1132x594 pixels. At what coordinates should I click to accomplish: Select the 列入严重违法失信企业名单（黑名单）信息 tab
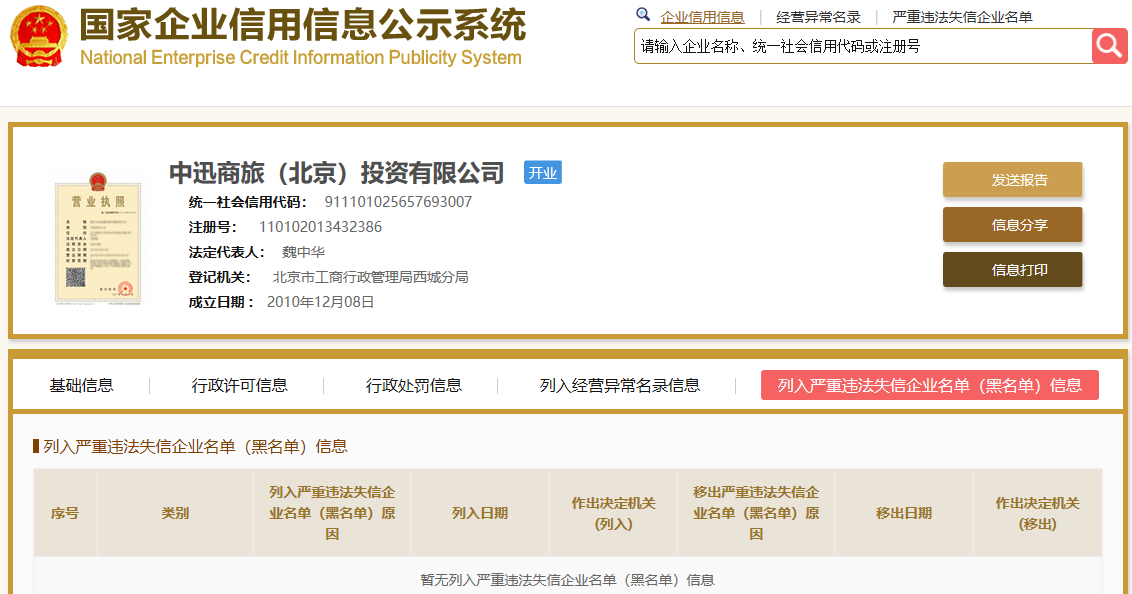pos(929,385)
